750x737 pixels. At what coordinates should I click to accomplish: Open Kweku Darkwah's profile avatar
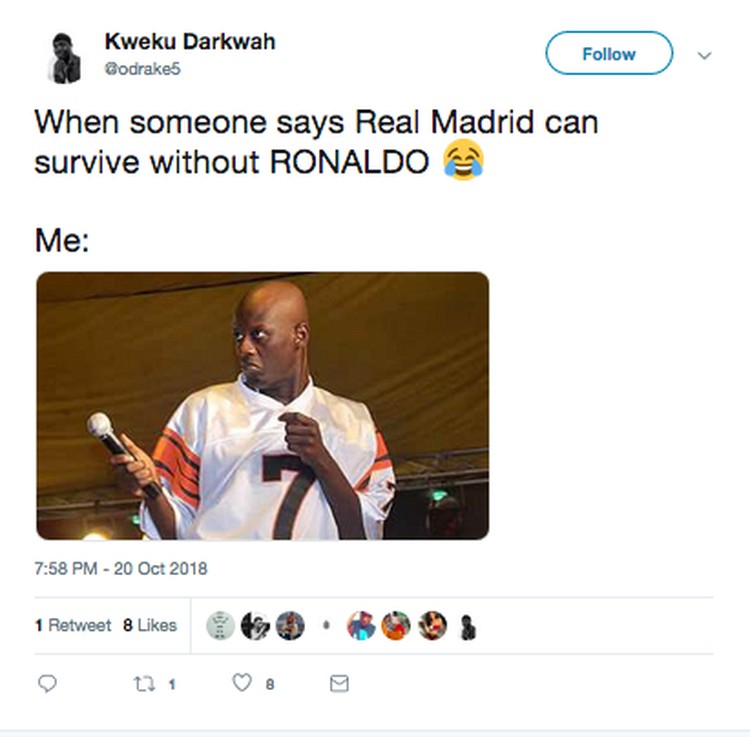pos(65,58)
